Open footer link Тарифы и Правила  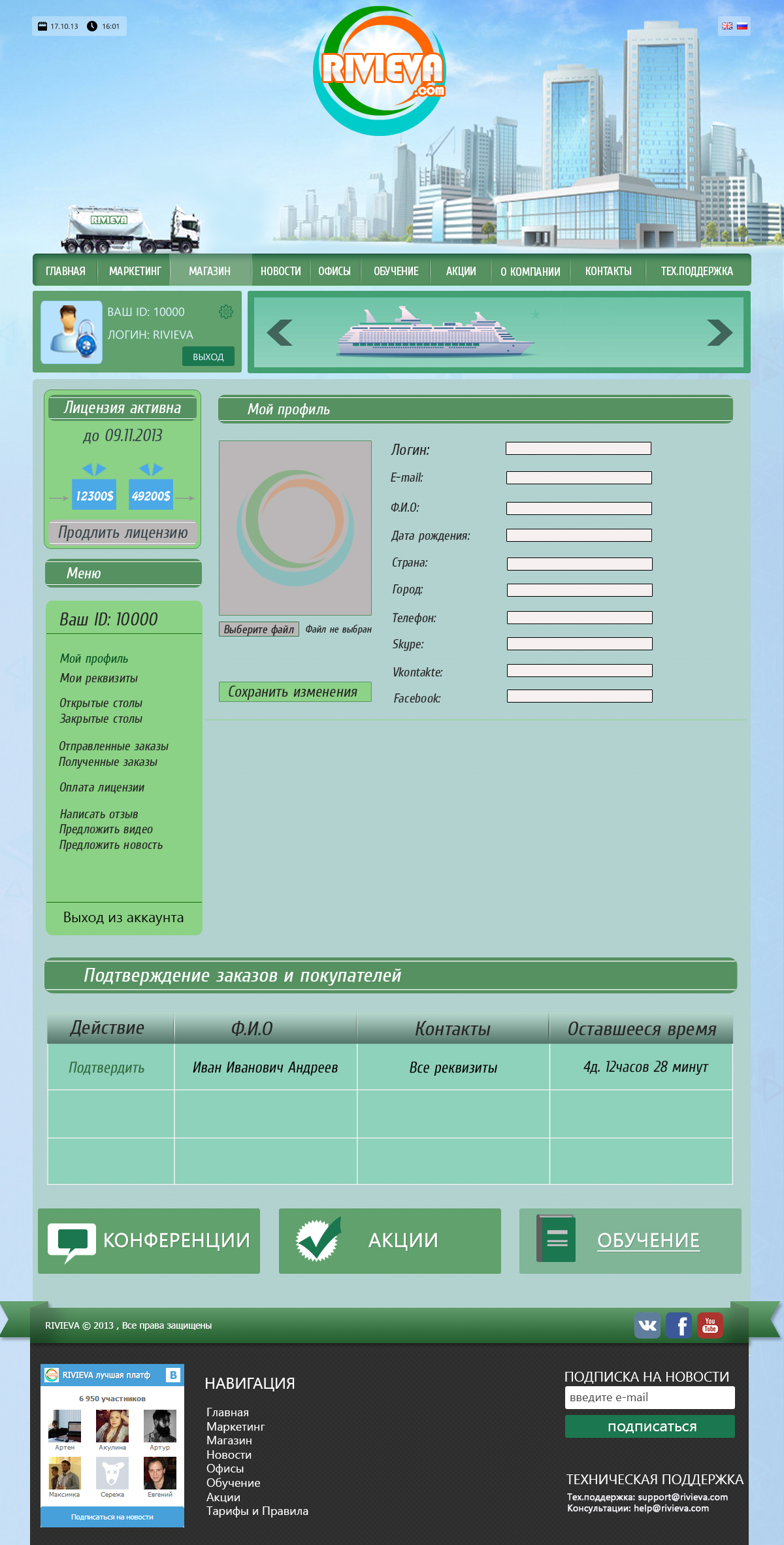tap(257, 1511)
